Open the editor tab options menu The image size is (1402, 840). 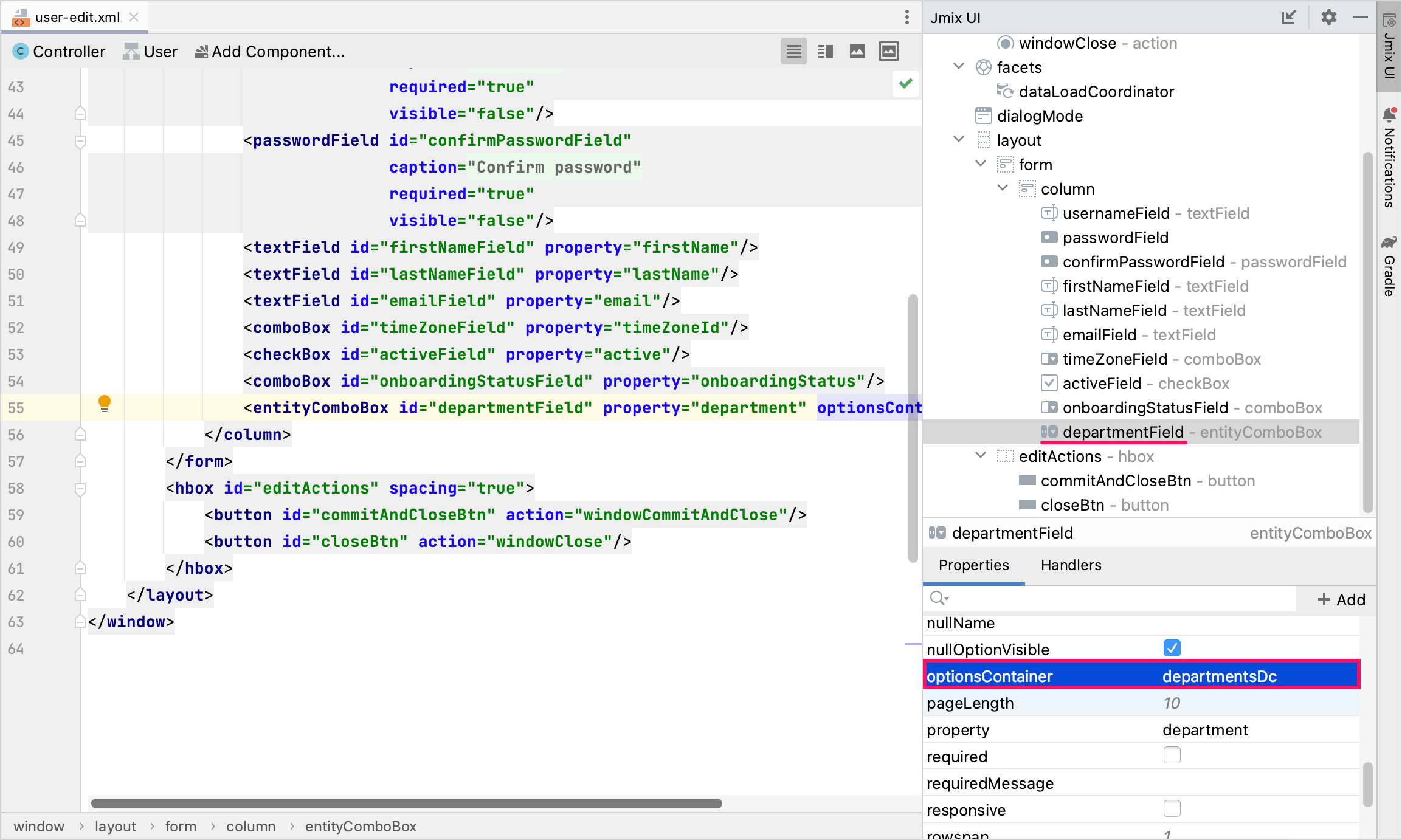[x=906, y=17]
